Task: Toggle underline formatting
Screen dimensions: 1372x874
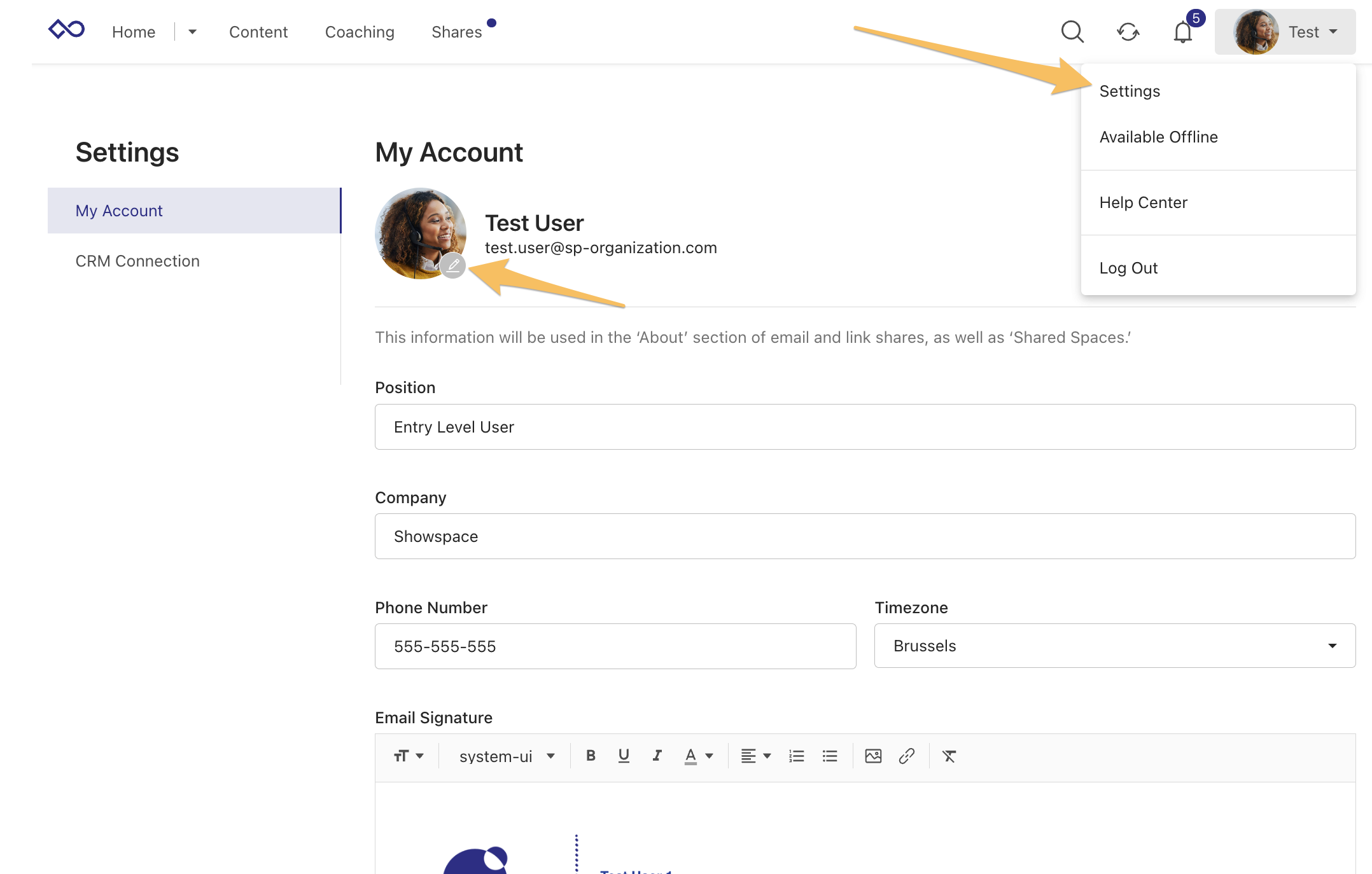Action: tap(624, 756)
